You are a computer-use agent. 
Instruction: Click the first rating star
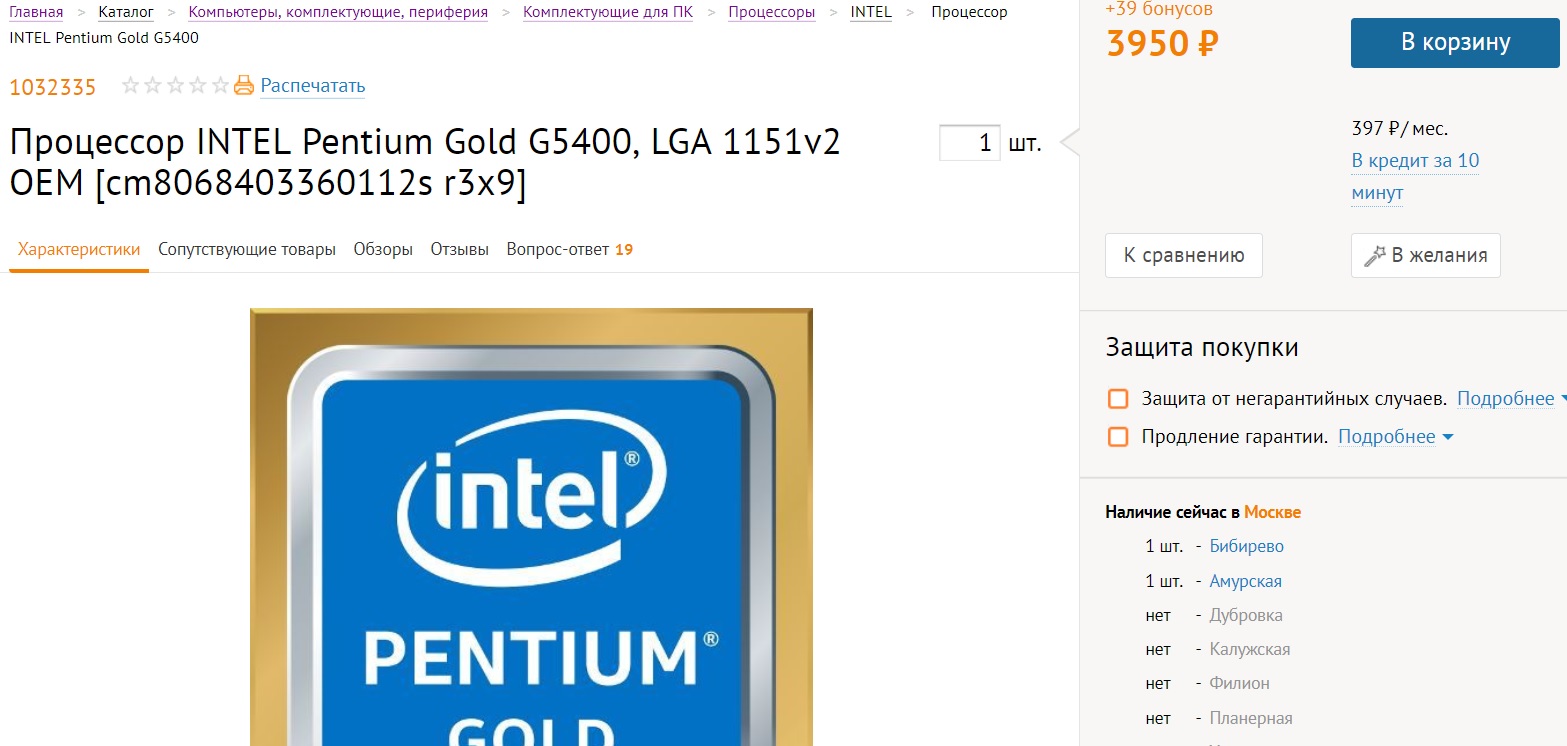(131, 86)
